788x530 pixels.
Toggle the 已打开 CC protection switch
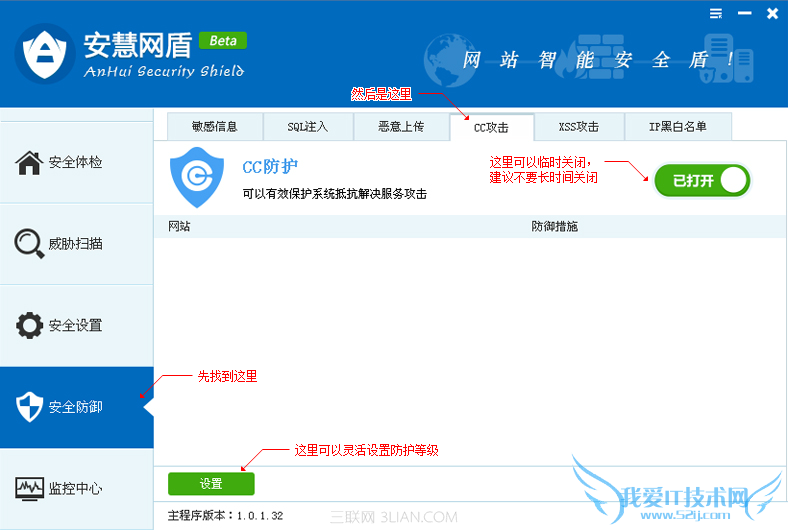702,180
